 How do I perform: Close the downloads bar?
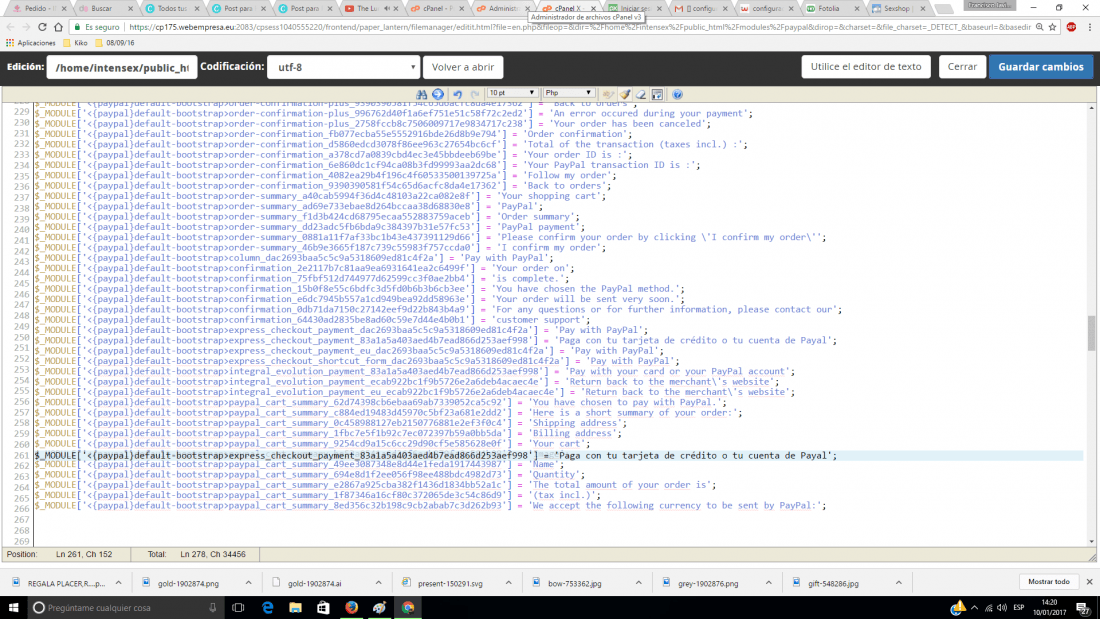(x=1089, y=582)
